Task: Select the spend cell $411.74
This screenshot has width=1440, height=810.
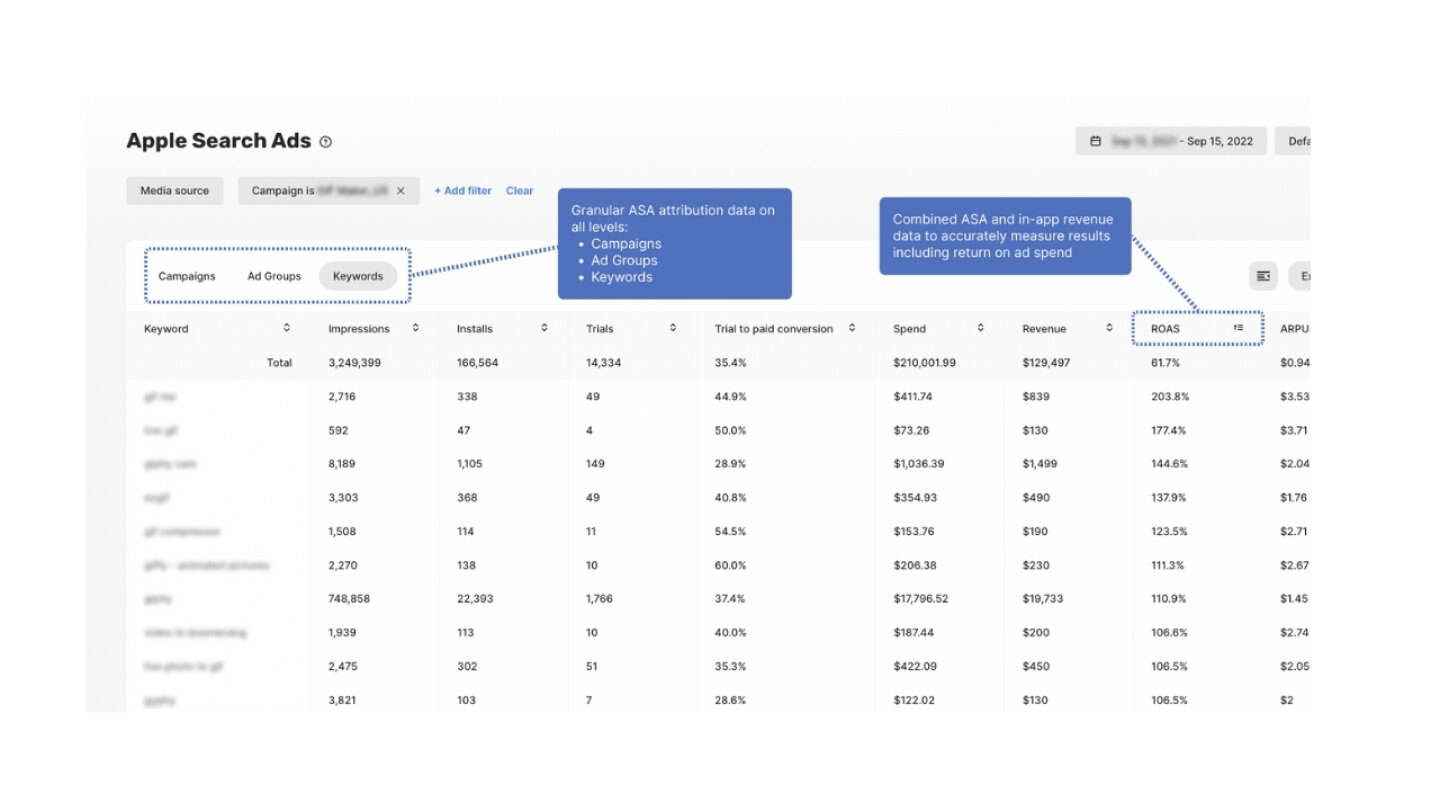Action: 913,397
